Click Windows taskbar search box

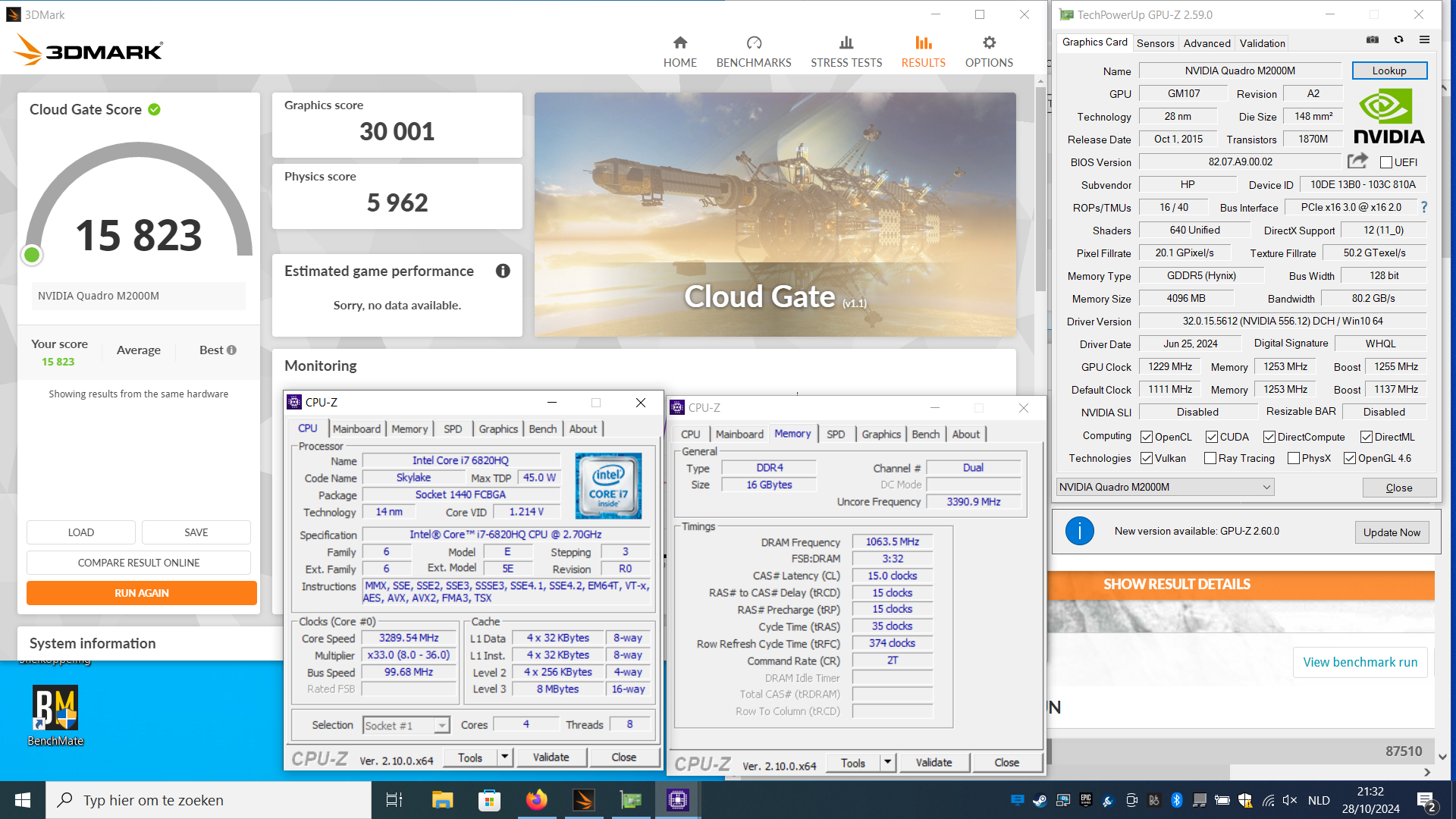pos(209,800)
